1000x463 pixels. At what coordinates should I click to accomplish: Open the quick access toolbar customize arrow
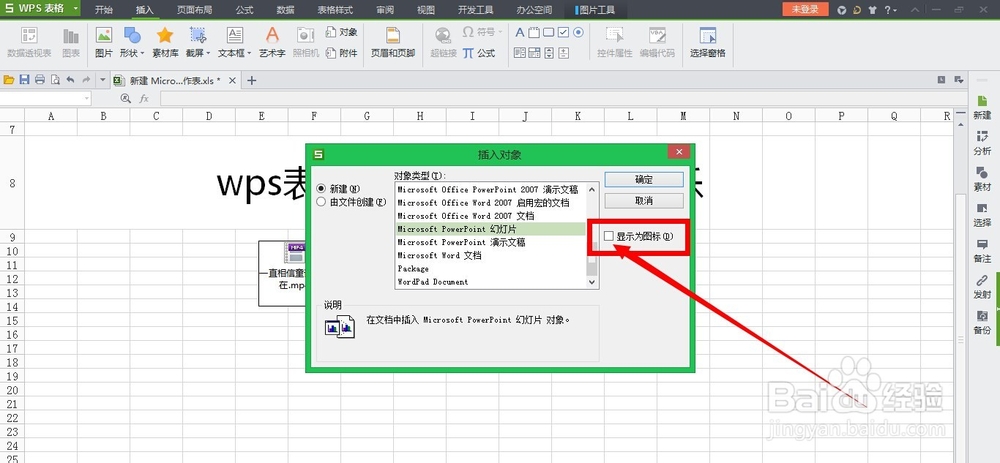[x=102, y=80]
